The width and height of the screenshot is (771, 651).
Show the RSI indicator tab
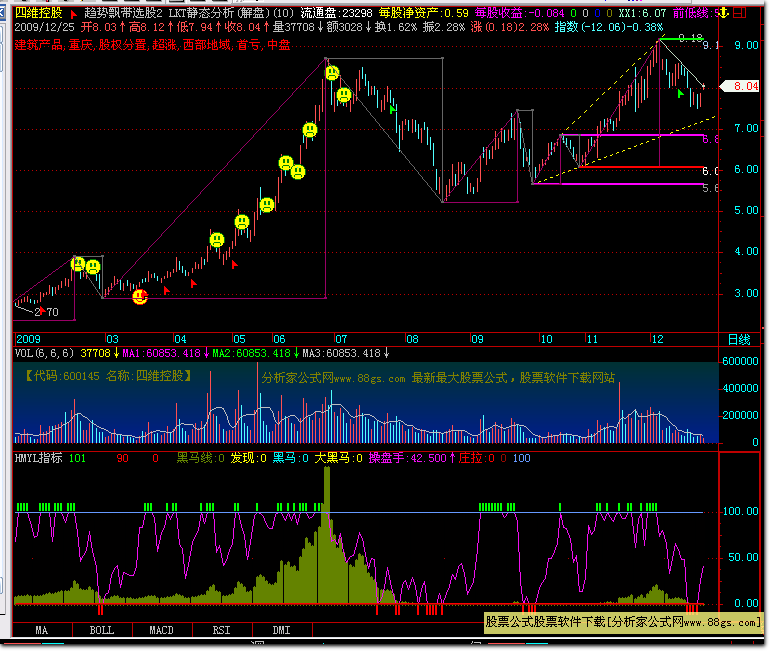[x=221, y=630]
